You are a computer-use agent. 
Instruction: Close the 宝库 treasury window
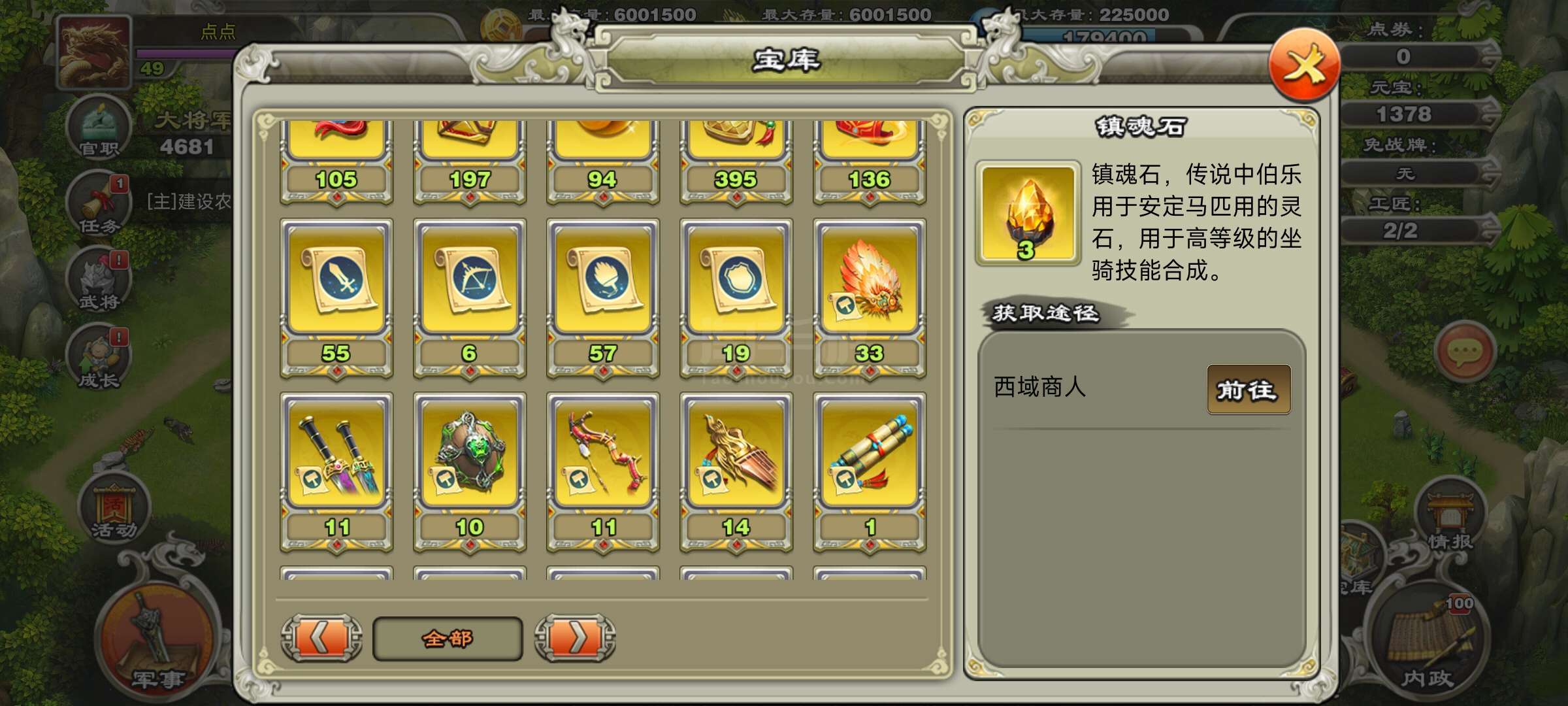1304,65
